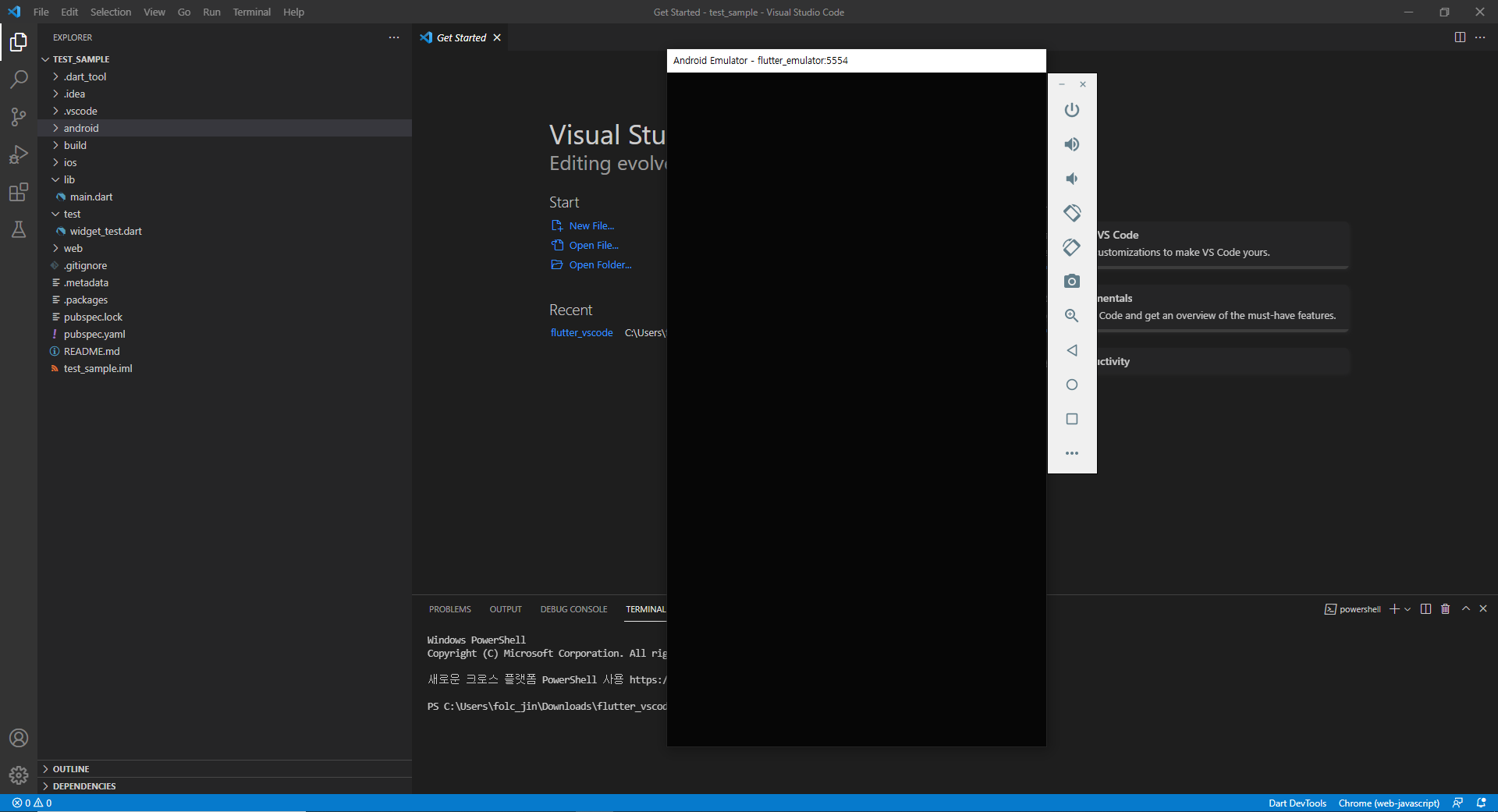This screenshot has height=812, width=1498.
Task: Open the Extensions view
Action: 19,192
